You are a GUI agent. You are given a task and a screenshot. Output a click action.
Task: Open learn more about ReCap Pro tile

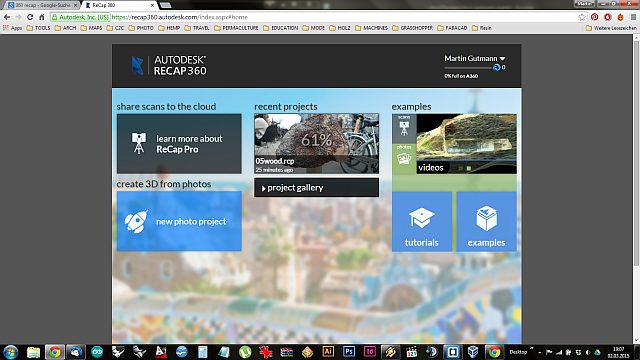pyautogui.click(x=179, y=144)
